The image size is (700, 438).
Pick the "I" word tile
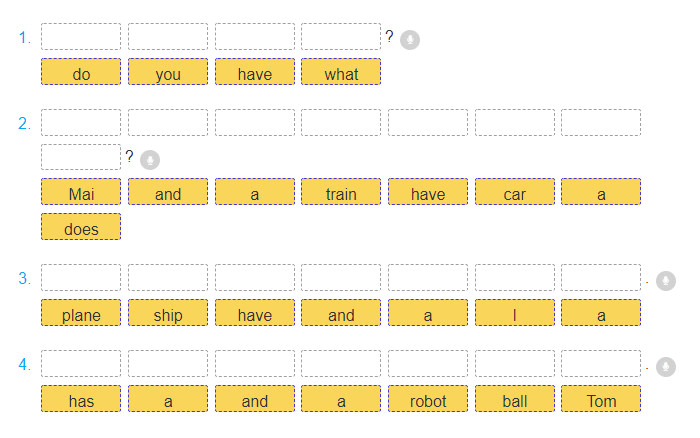pyautogui.click(x=514, y=314)
